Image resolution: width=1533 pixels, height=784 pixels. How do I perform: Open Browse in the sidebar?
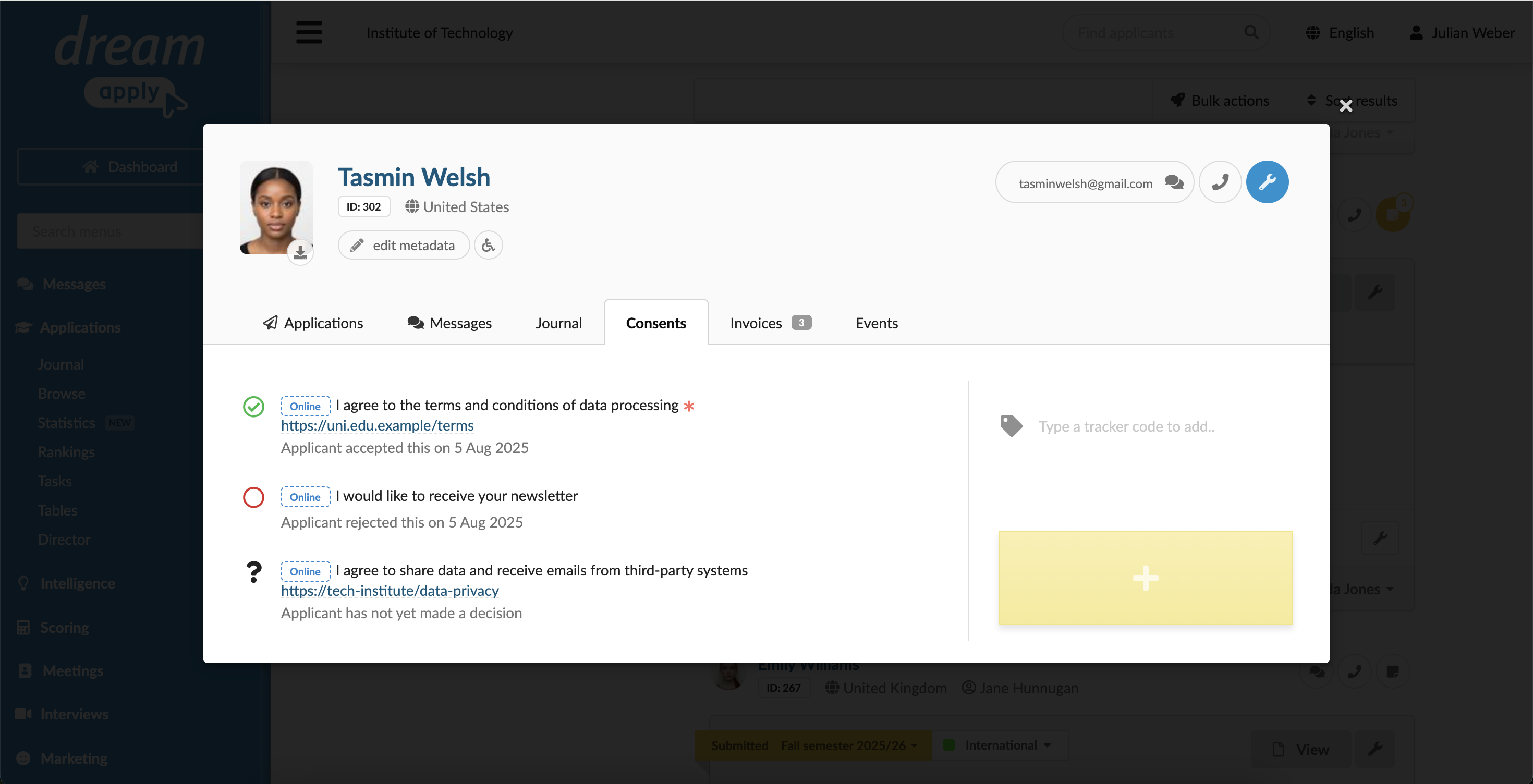pos(62,394)
